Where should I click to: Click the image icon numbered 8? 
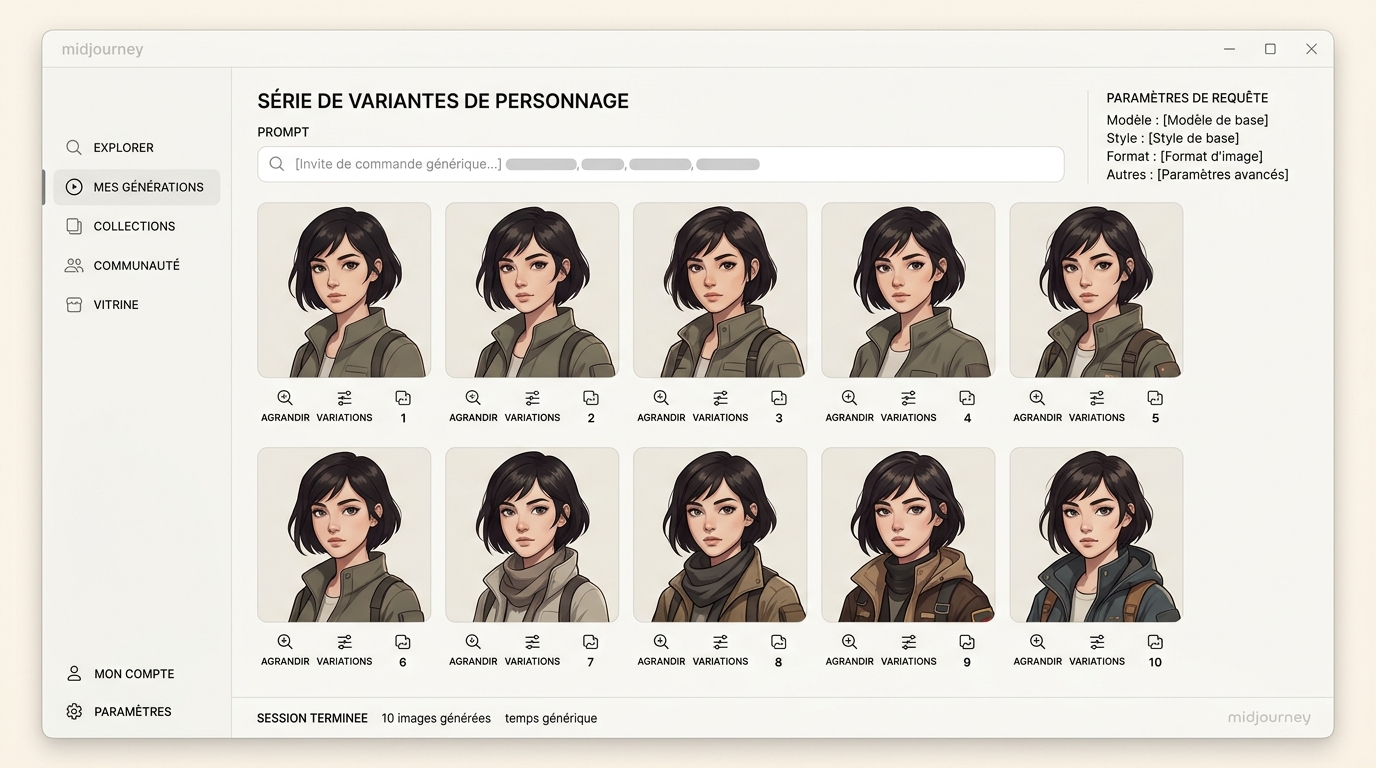(x=779, y=642)
